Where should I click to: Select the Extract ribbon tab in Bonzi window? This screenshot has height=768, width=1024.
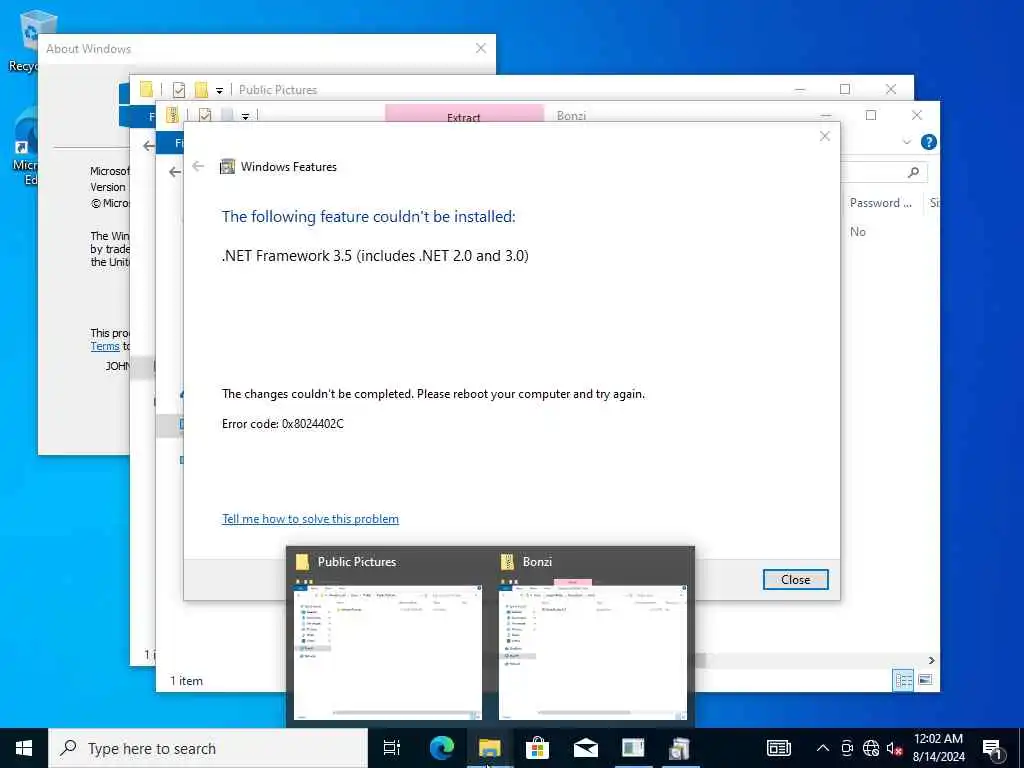pyautogui.click(x=464, y=114)
